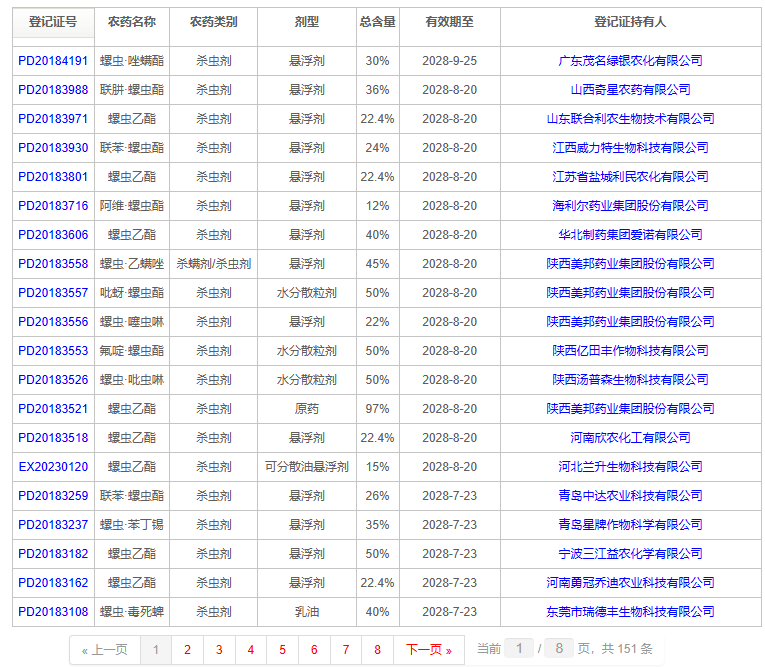Open registration PD20183553
Viewport: 765px width, 667px height.
pyautogui.click(x=53, y=351)
